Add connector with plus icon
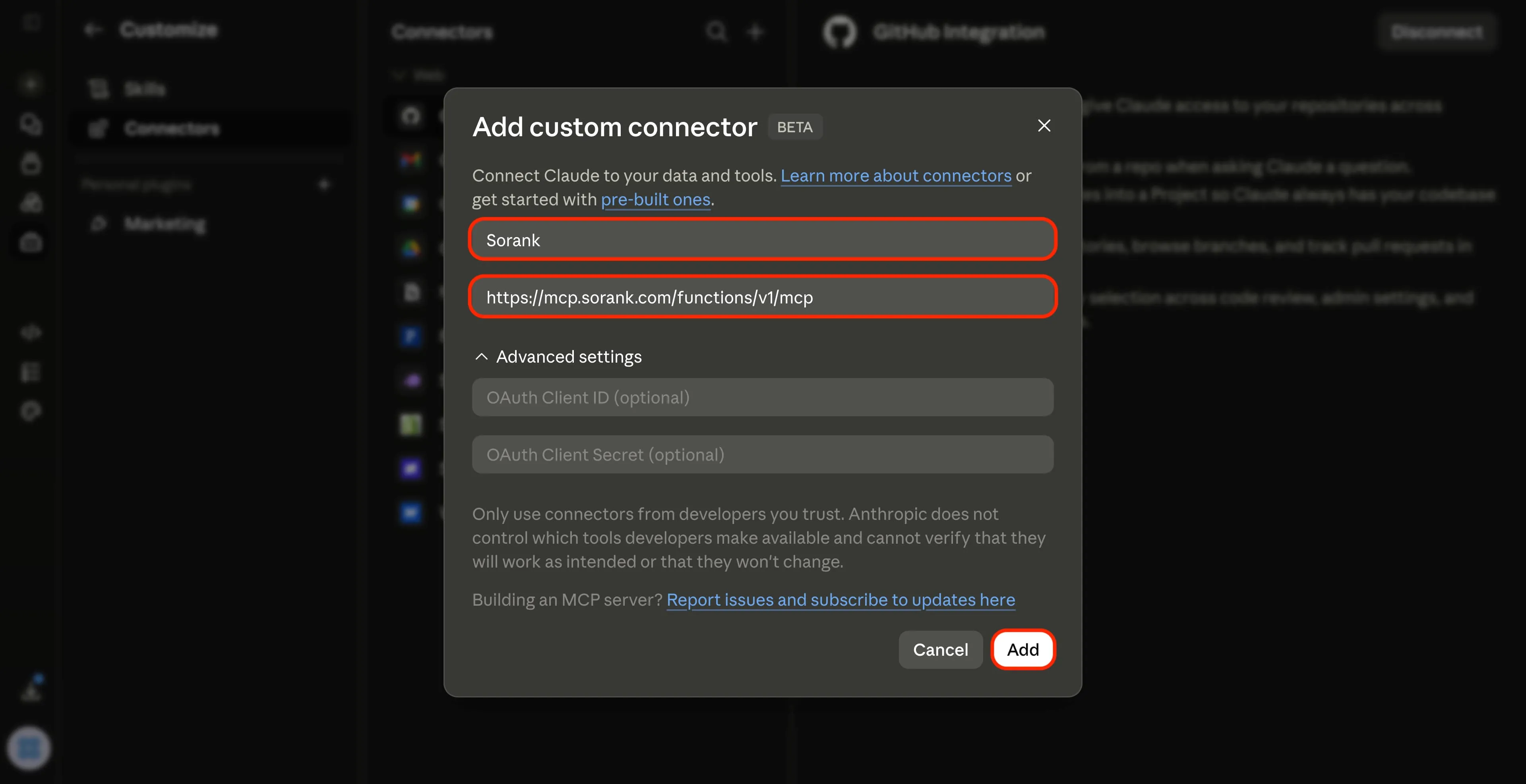This screenshot has width=1526, height=784. 755,31
